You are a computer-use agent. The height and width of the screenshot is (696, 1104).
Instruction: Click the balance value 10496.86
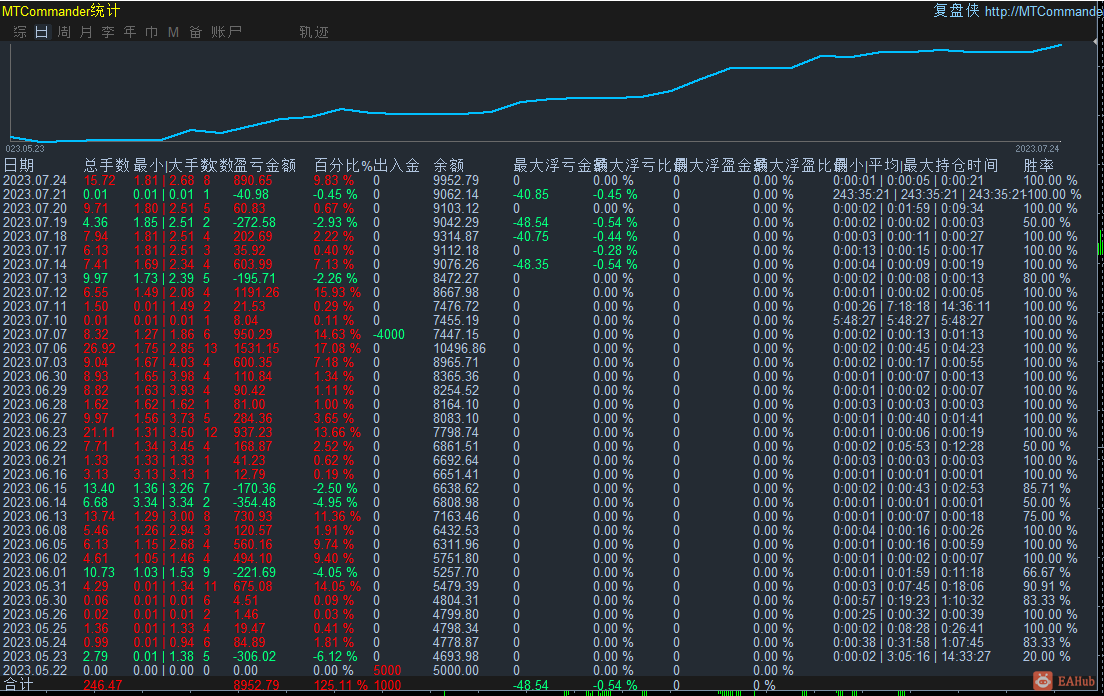click(459, 348)
